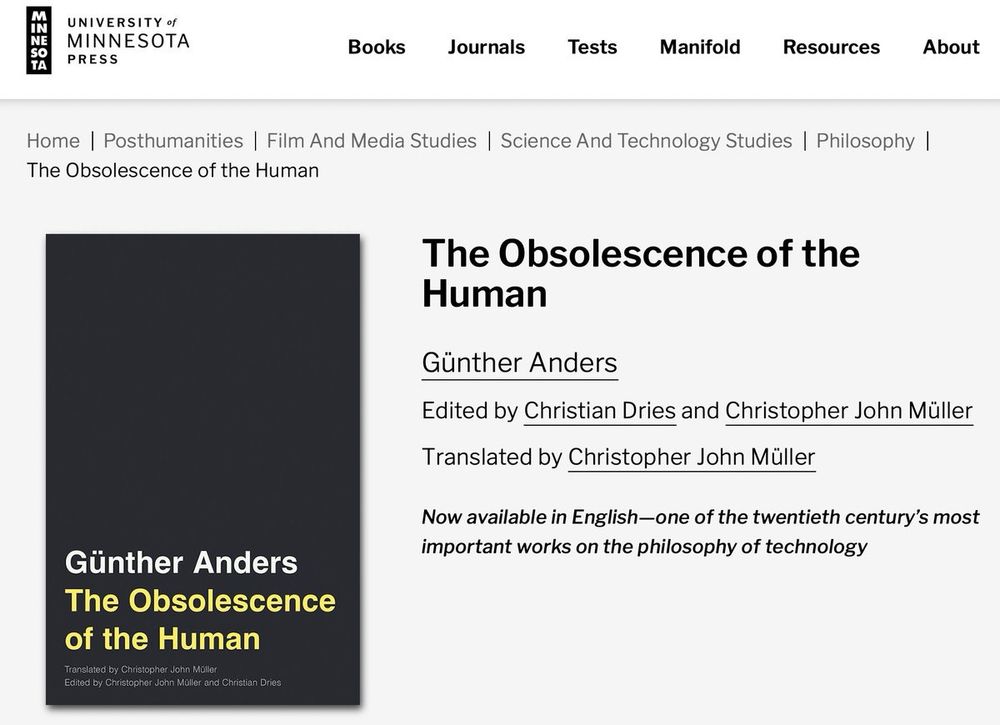Go to the About section

[950, 47]
